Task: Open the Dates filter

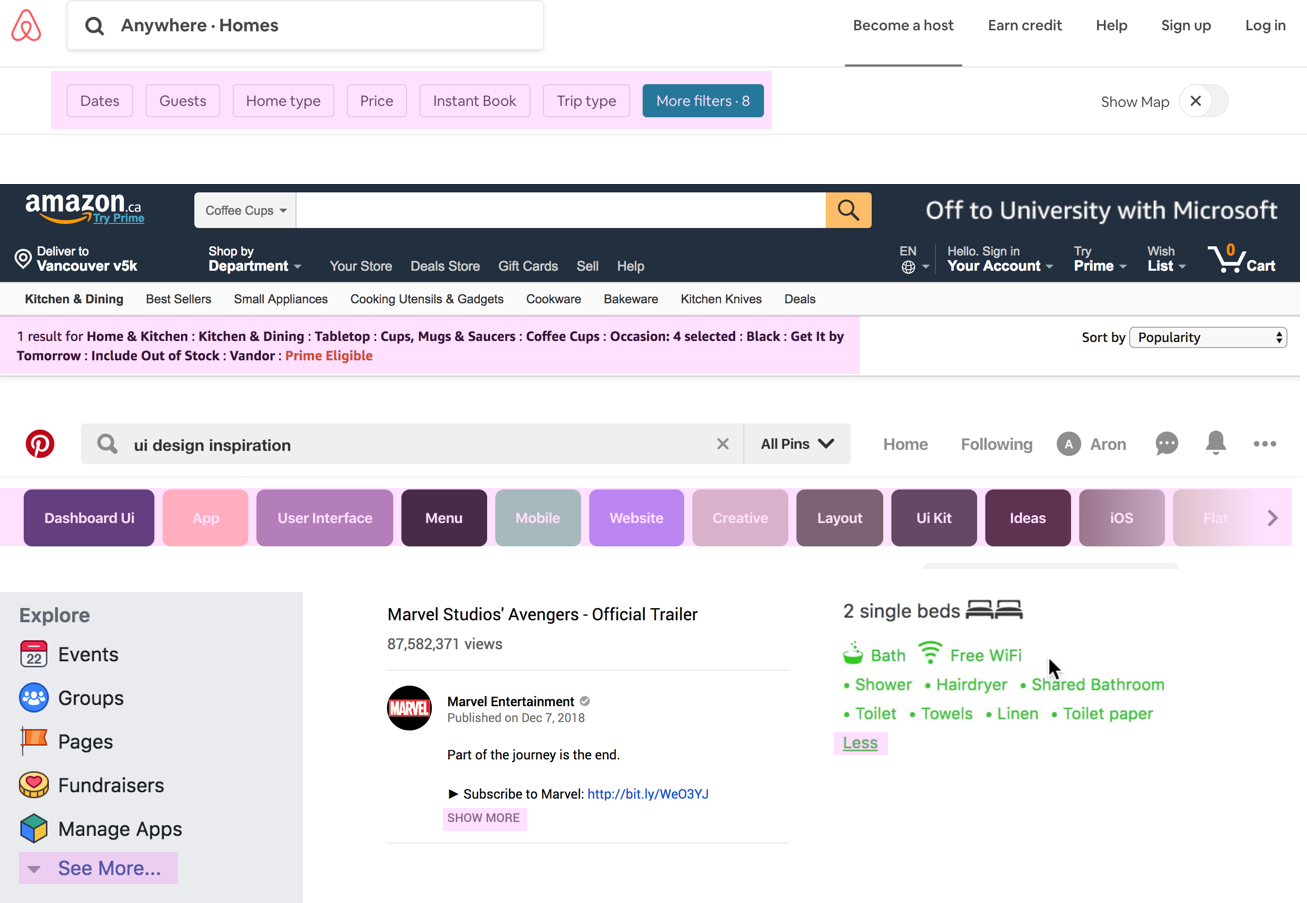Action: coord(100,101)
